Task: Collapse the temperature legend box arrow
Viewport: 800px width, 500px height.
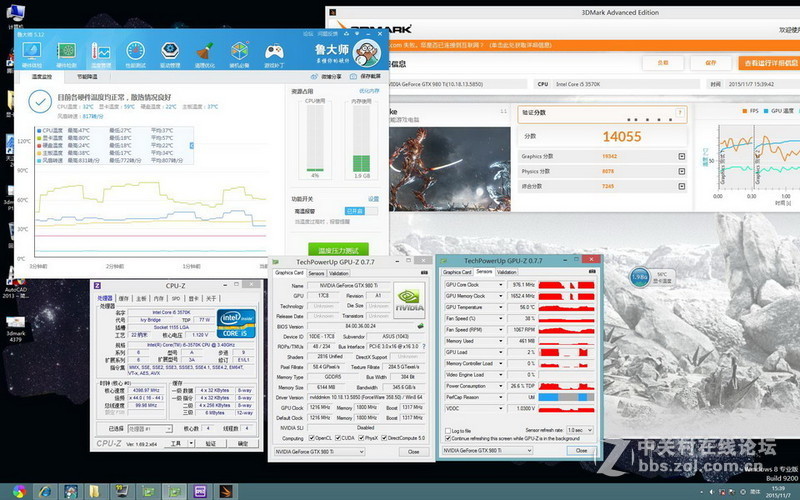Action: coord(192,145)
